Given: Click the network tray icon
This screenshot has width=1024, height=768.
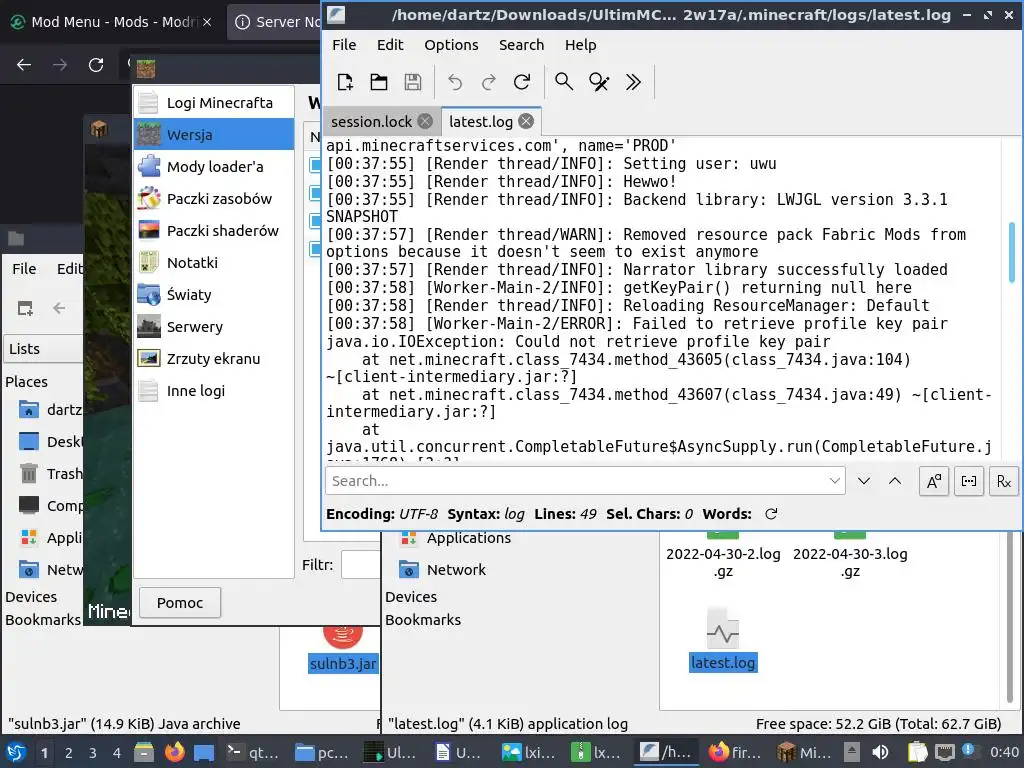Looking at the screenshot, I should (944, 752).
